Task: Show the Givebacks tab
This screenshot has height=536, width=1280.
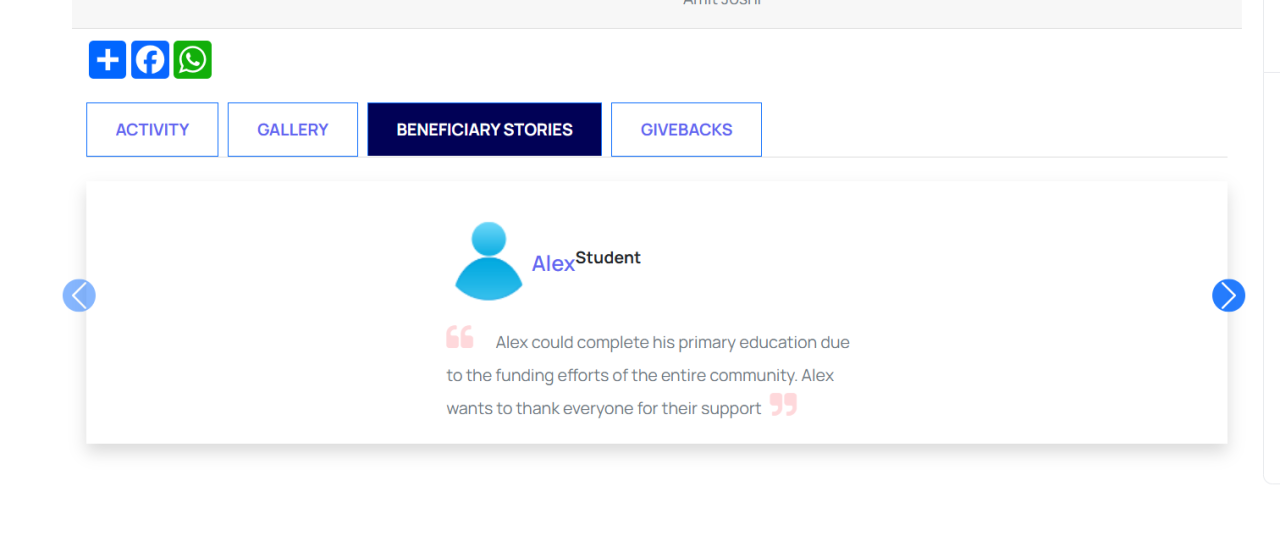Action: pos(686,130)
